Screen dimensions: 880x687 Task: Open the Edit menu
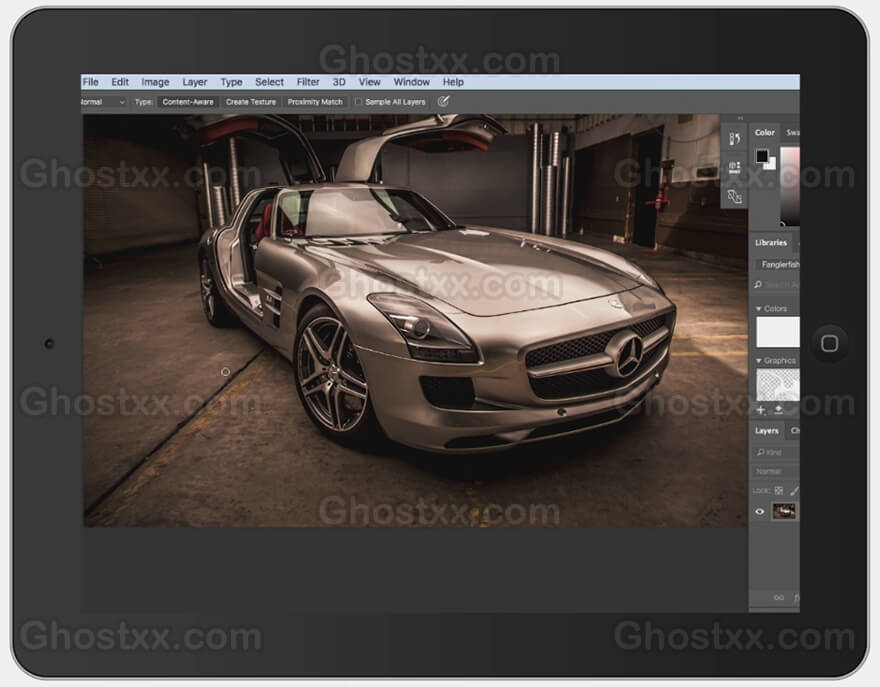click(x=120, y=82)
